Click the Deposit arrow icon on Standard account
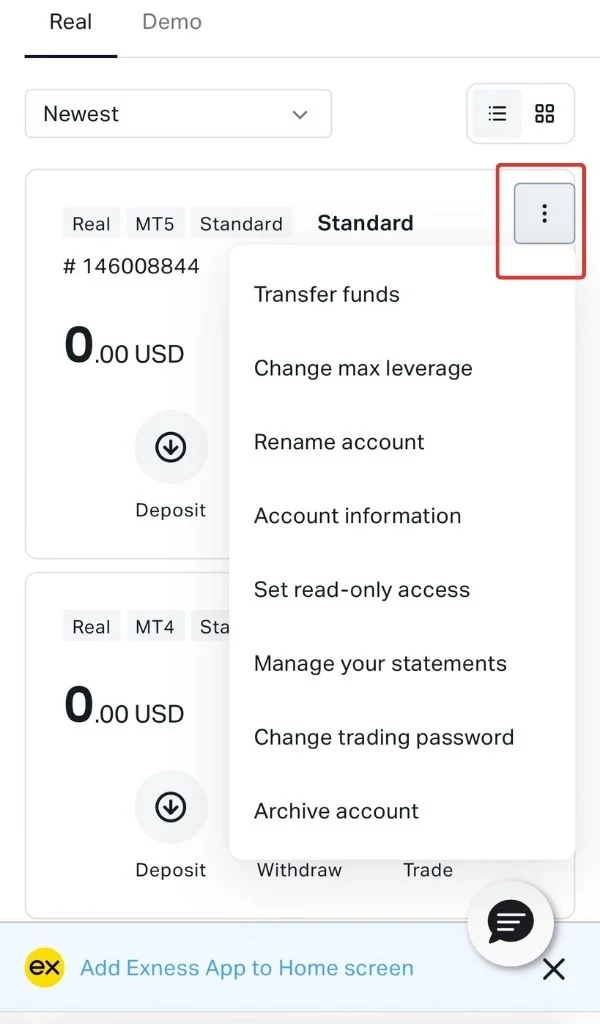Viewport: 600px width, 1024px height. [x=170, y=447]
